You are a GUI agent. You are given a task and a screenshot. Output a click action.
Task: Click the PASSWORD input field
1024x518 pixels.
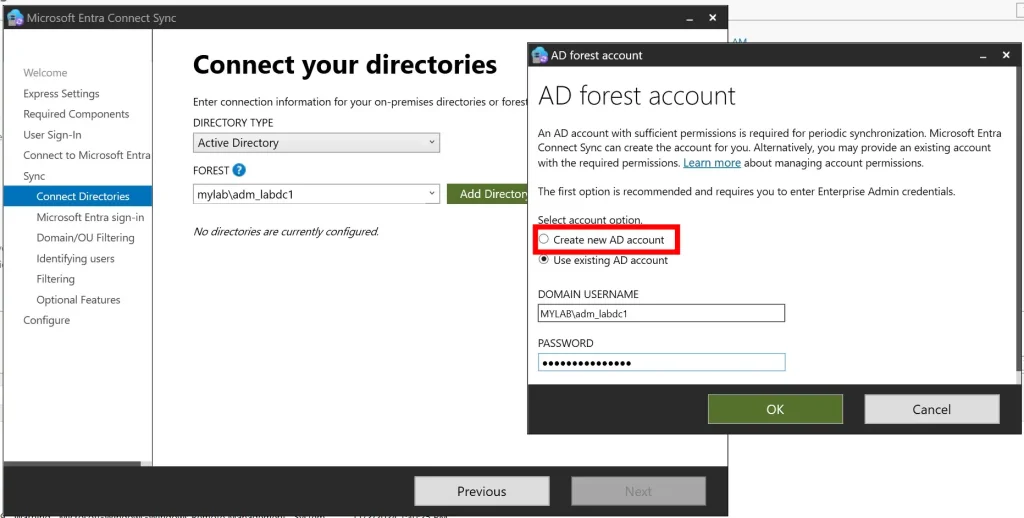tap(661, 363)
